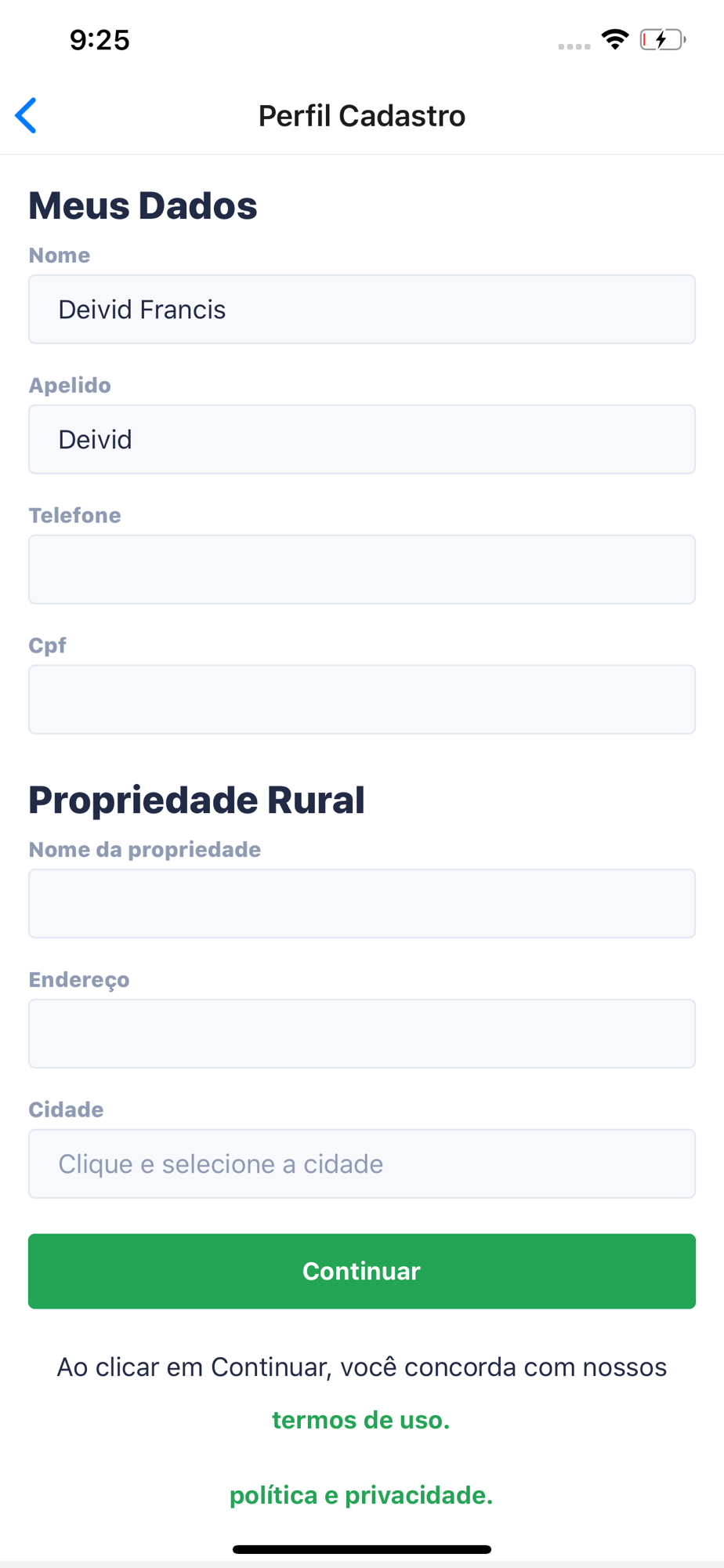Tap the blue back arrow icon

[26, 115]
